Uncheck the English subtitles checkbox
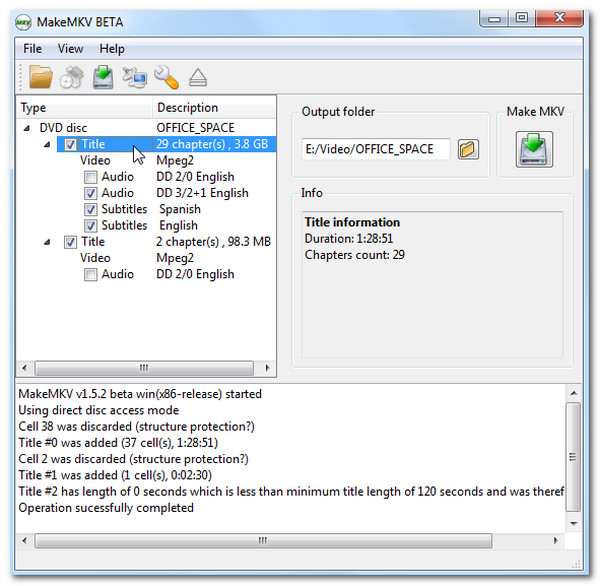Image resolution: width=600 pixels, height=586 pixels. (x=90, y=225)
